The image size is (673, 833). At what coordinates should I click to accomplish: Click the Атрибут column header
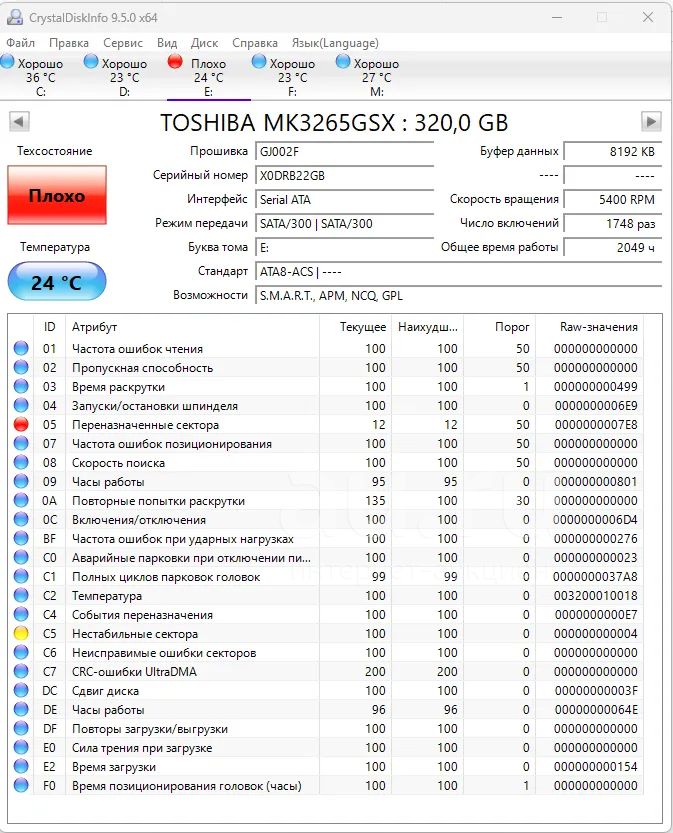tap(192, 327)
